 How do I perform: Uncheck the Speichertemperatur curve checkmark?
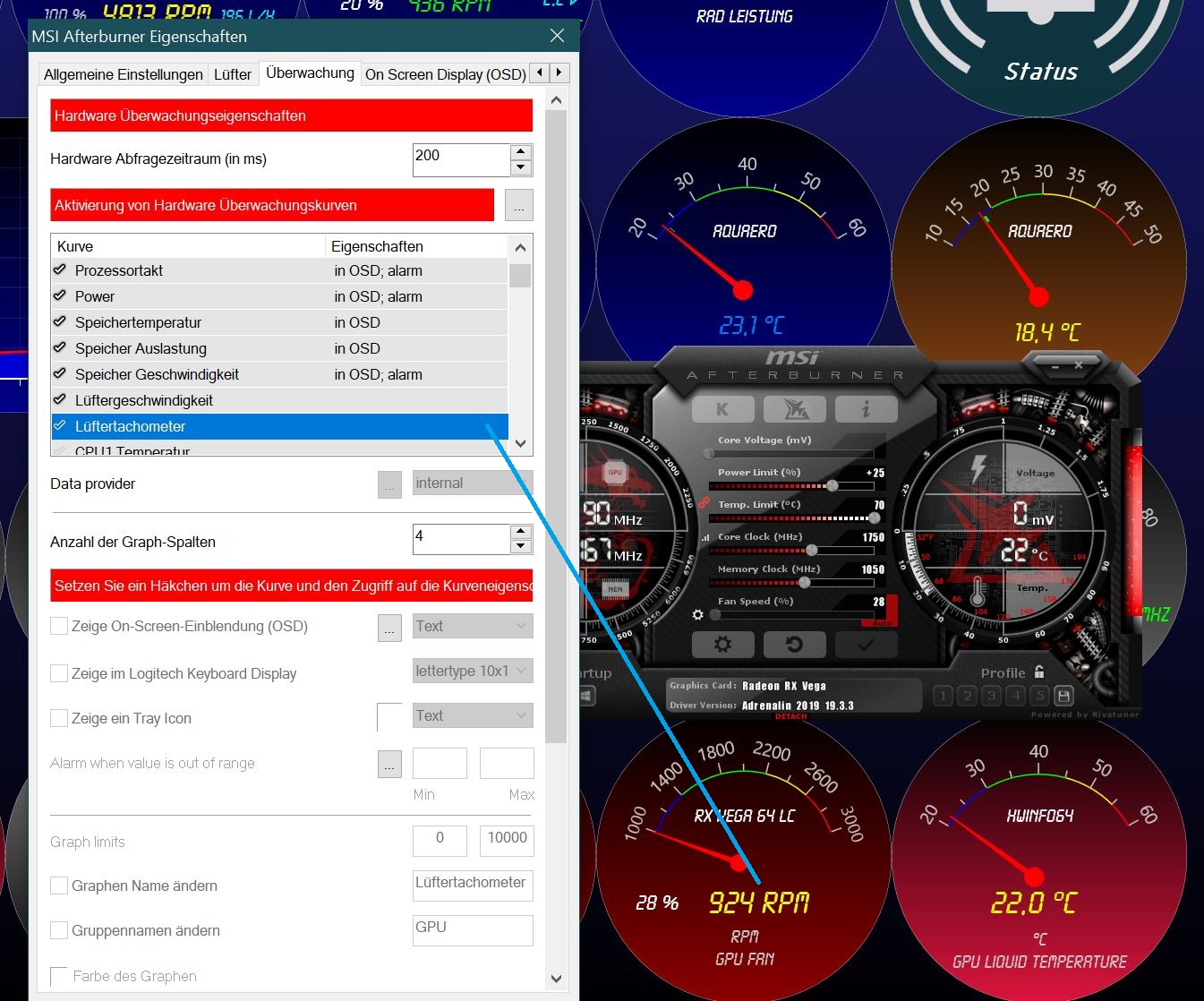point(60,321)
